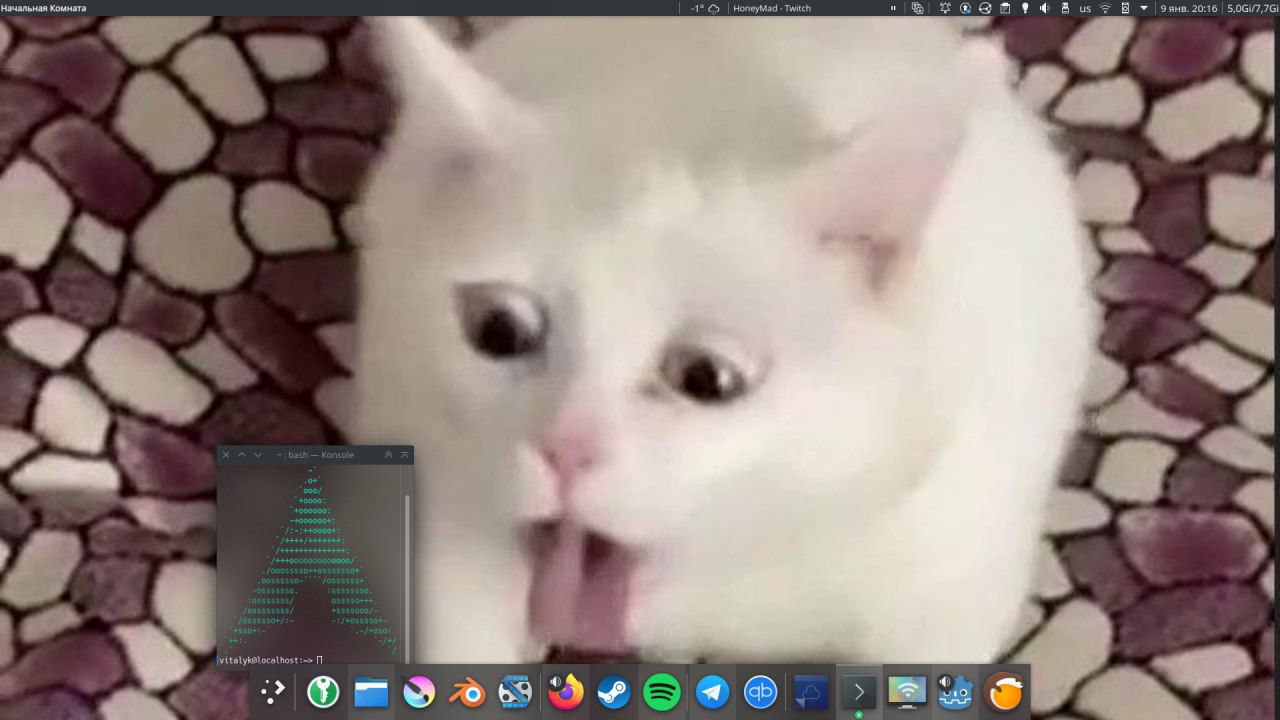Focus the vitalyk@localhost prompt line
The height and width of the screenshot is (720, 1280).
[270, 660]
